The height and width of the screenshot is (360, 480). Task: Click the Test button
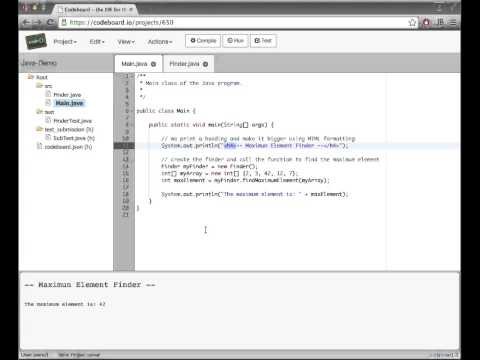click(263, 41)
